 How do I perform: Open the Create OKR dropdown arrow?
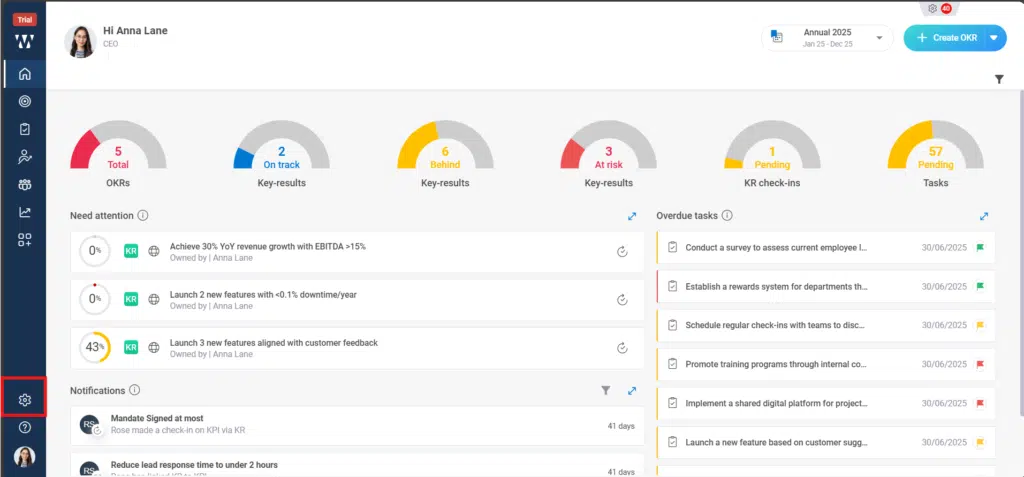tap(993, 38)
